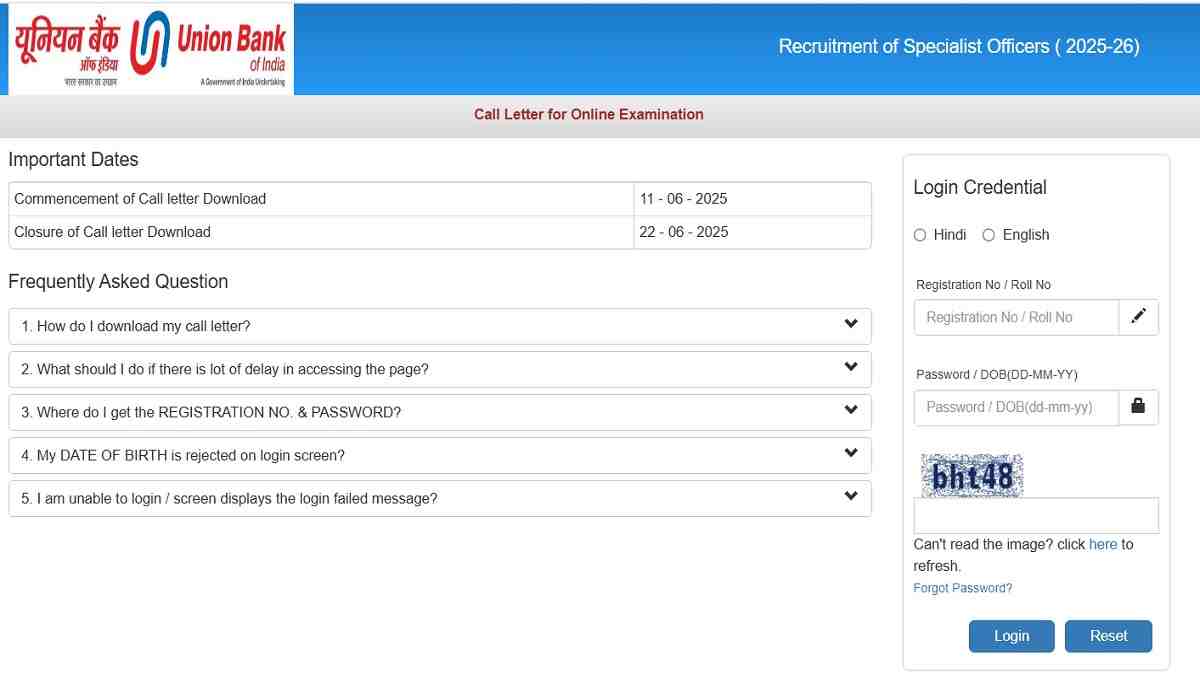Viewport: 1200px width, 675px height.
Task: Click the Union Bank of India logo
Action: (x=150, y=50)
